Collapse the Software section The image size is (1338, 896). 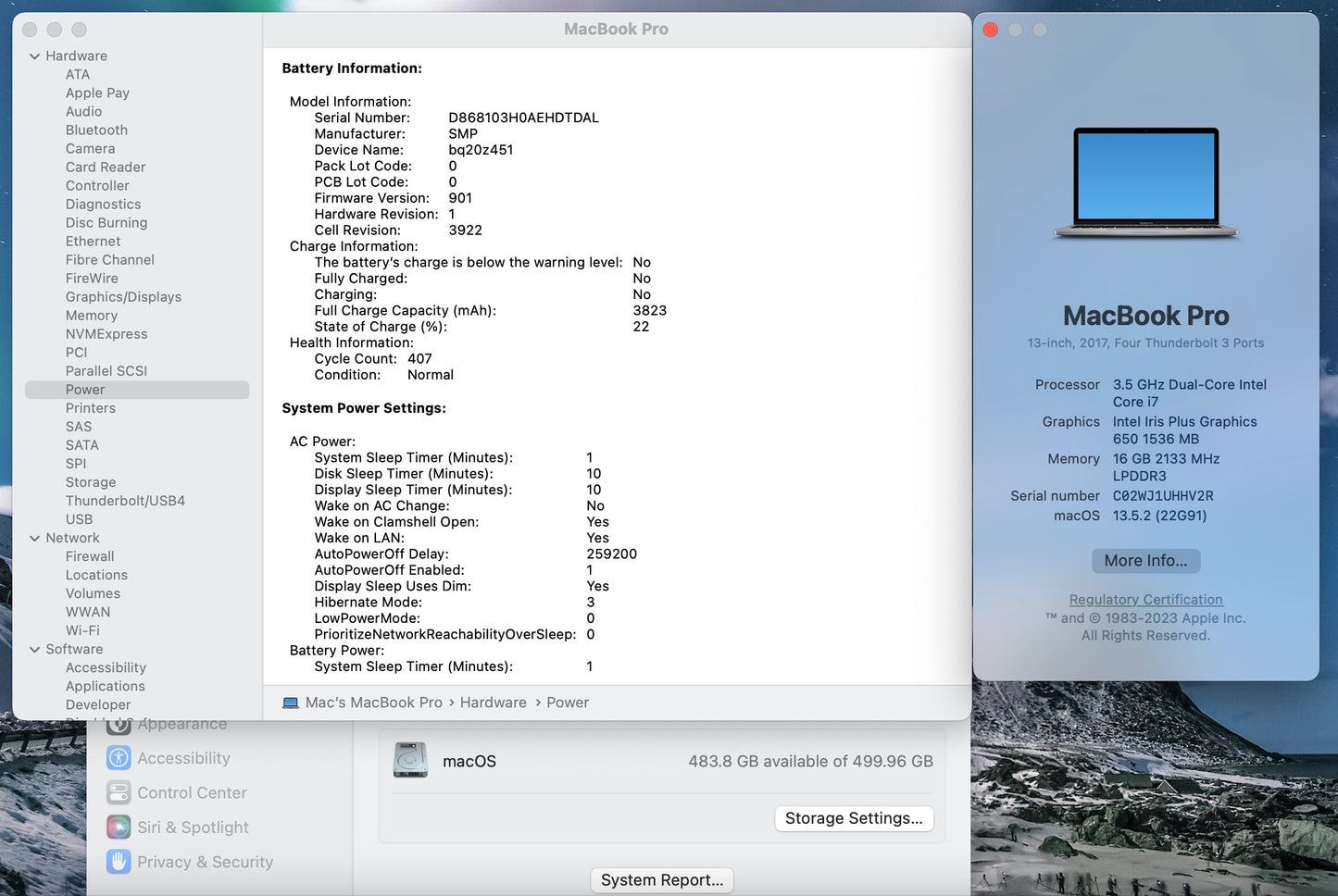point(35,649)
